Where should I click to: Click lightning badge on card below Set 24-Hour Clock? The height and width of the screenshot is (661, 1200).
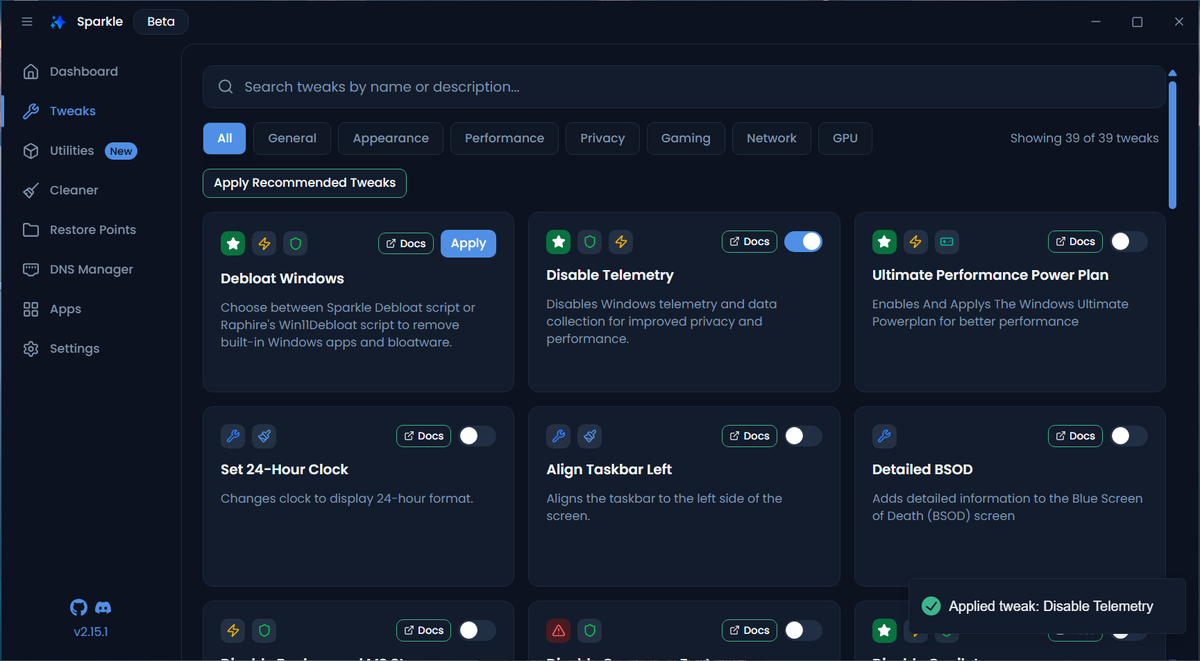[233, 630]
